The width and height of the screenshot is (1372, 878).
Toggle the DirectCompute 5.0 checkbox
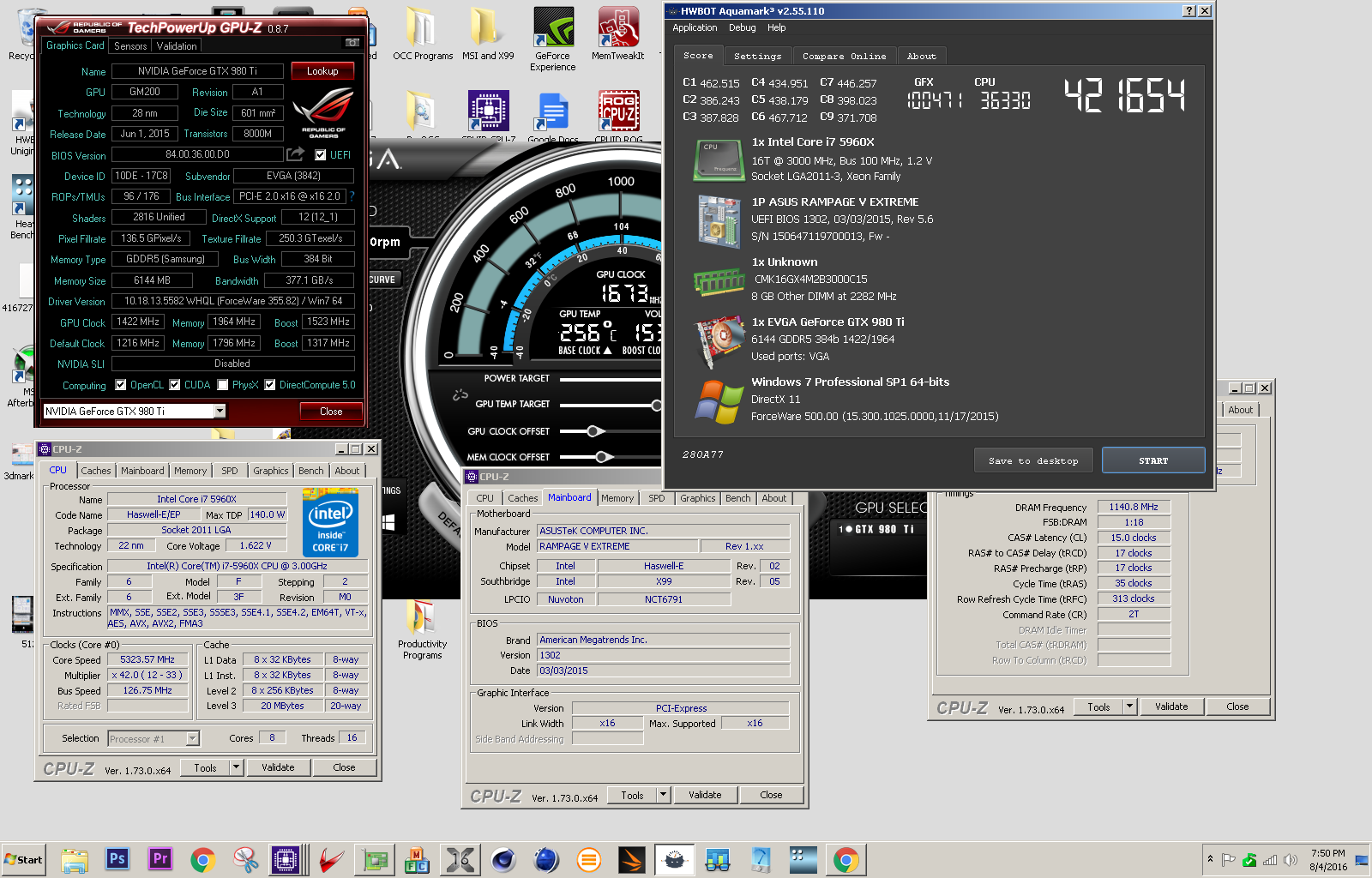point(270,385)
